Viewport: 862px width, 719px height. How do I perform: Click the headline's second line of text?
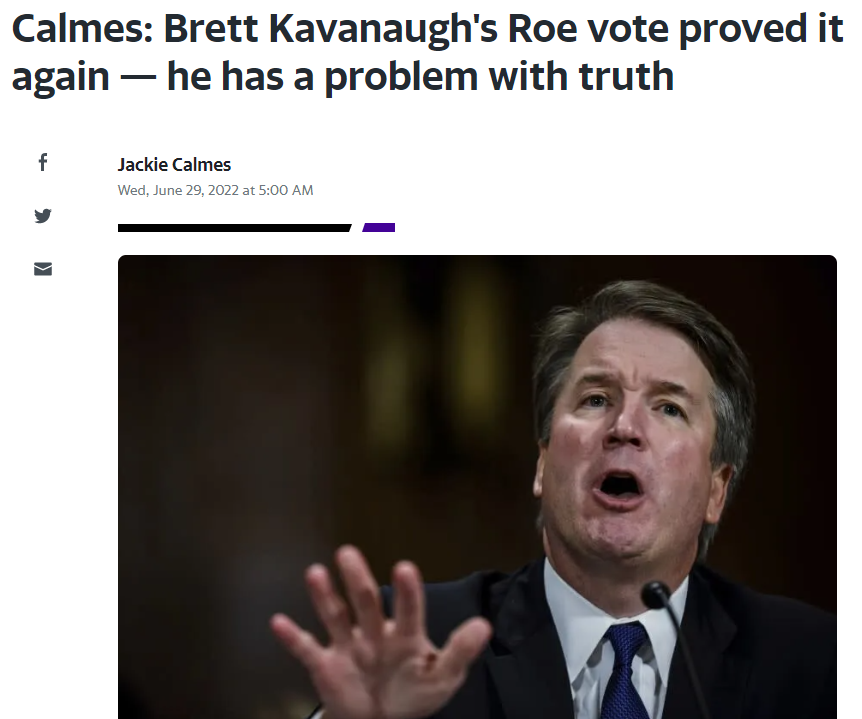click(x=342, y=77)
